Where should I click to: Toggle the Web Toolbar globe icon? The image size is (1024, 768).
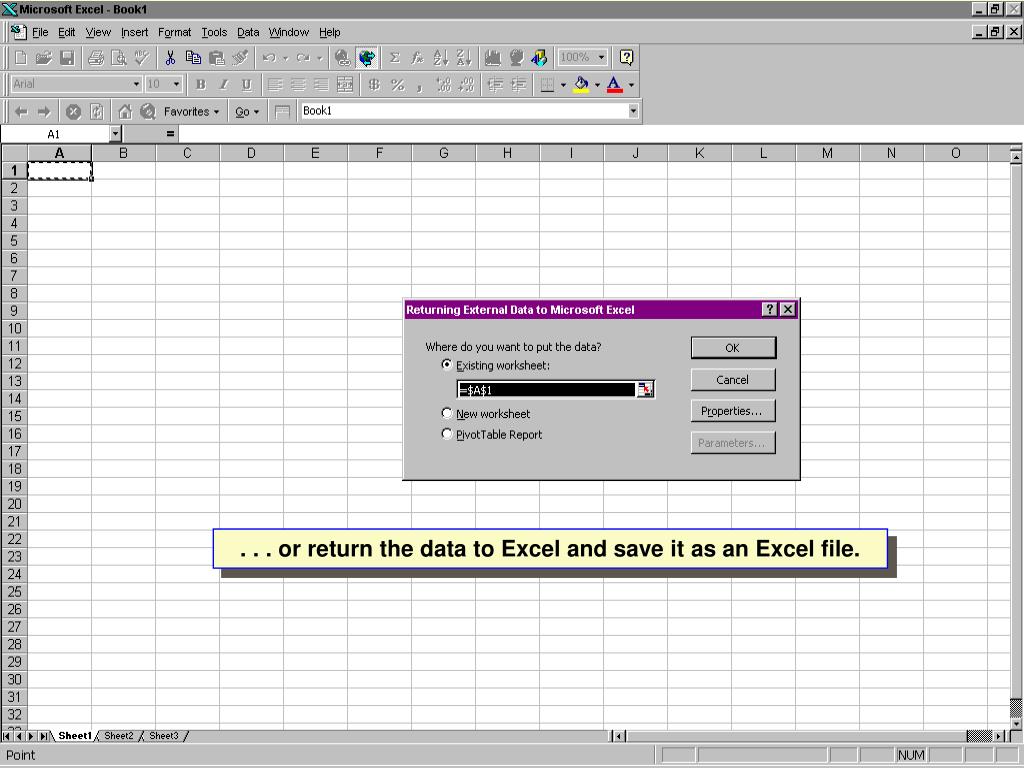[x=367, y=57]
